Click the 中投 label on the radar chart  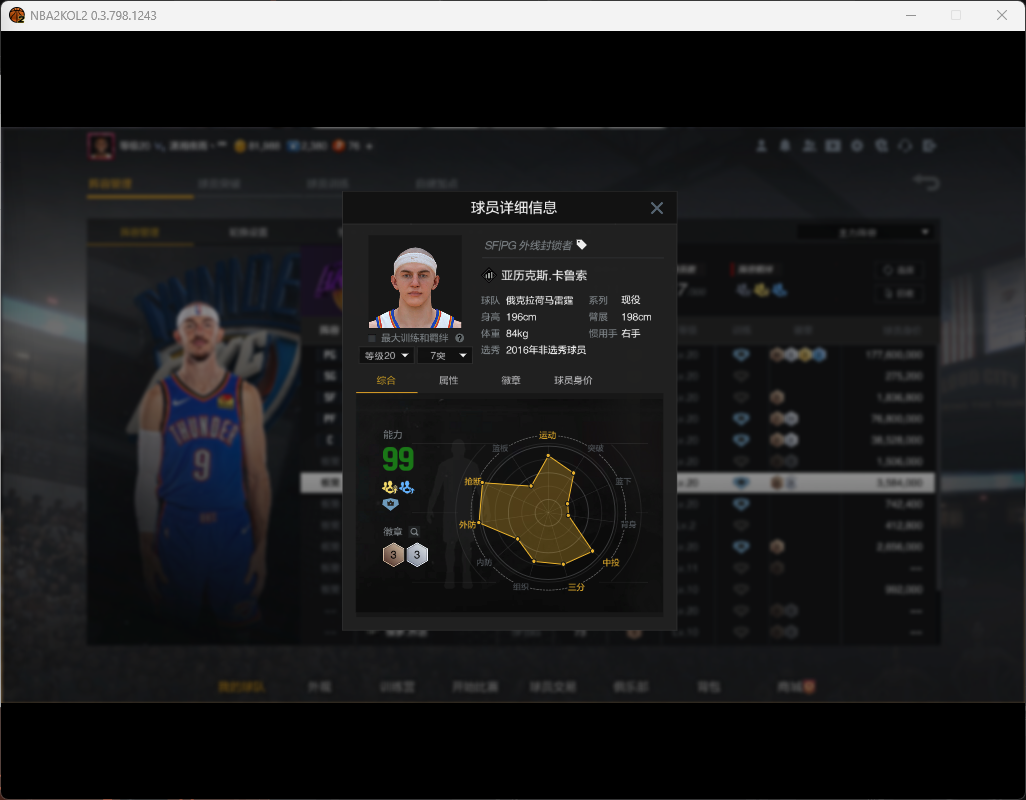coord(611,563)
